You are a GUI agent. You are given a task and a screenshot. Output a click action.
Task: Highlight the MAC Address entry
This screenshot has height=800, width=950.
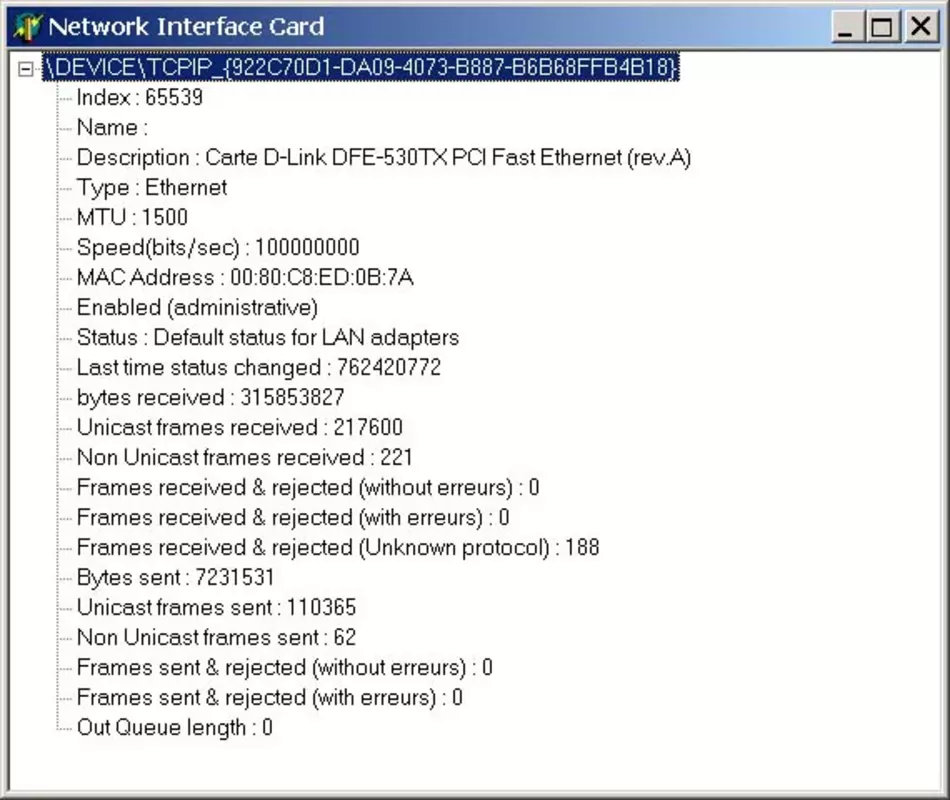(x=245, y=277)
